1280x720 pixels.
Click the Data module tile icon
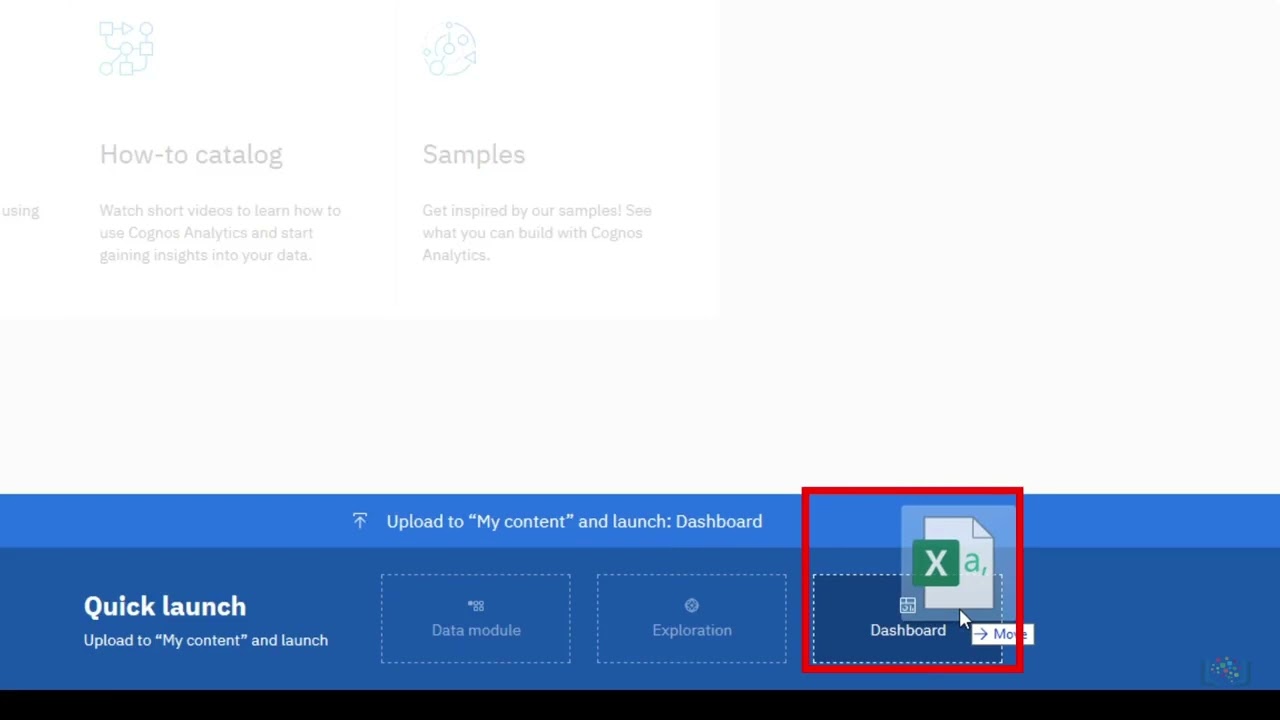click(476, 605)
